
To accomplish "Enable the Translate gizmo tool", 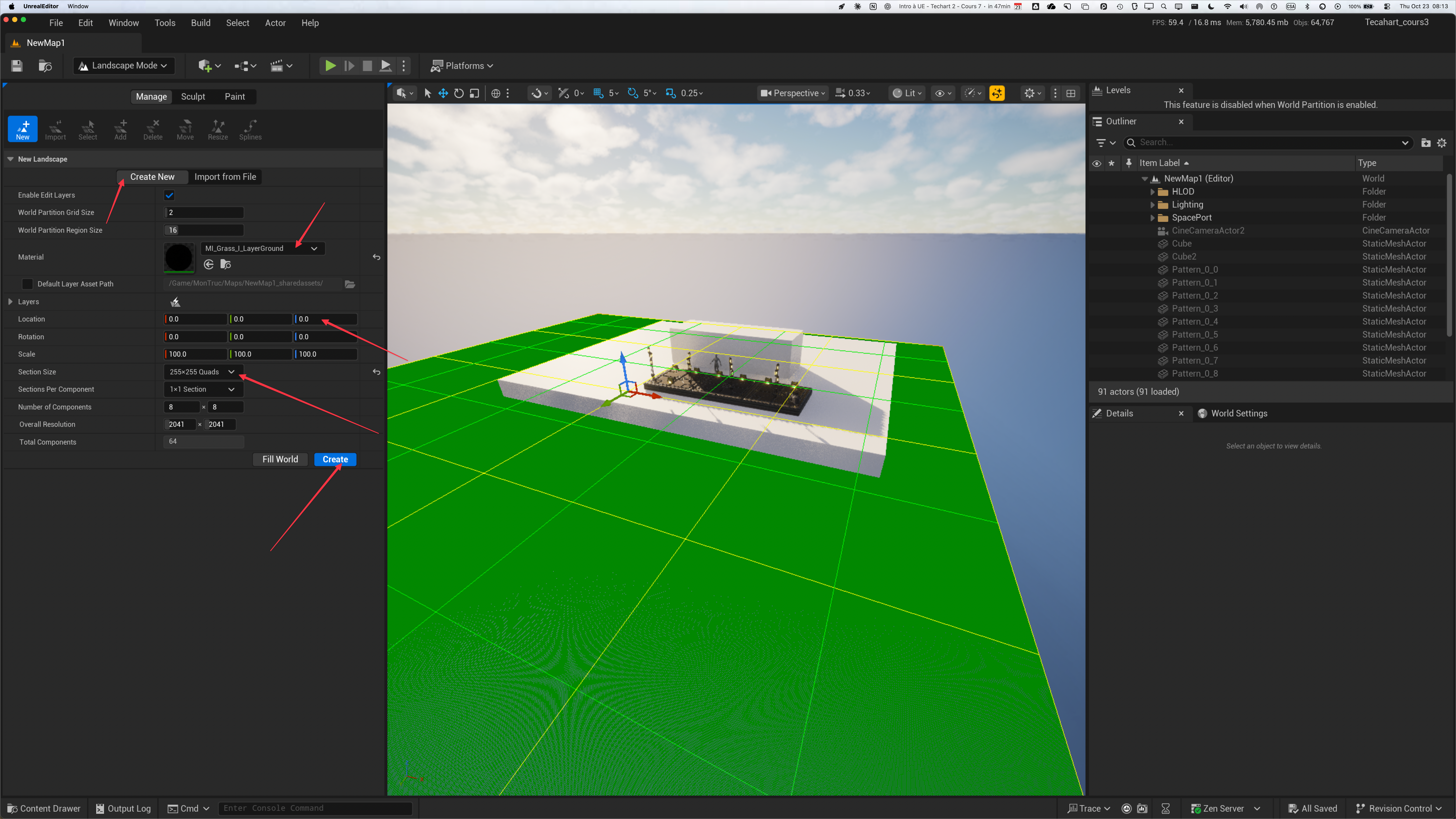I will coord(443,93).
